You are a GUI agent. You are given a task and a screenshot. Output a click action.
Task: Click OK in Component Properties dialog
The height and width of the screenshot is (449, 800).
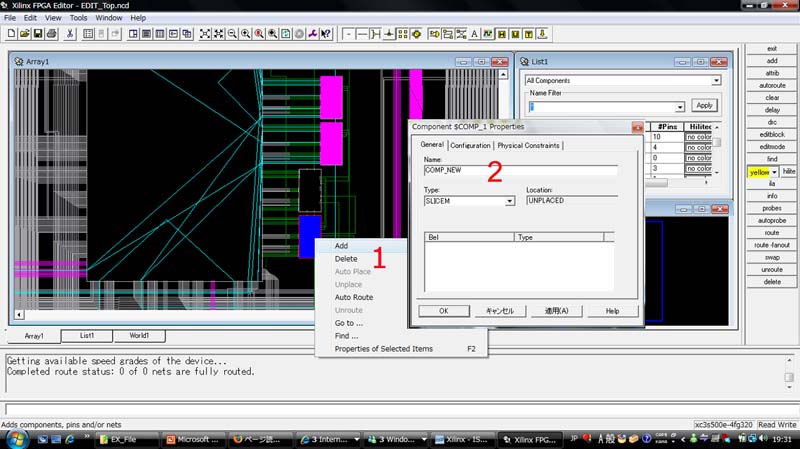[444, 311]
